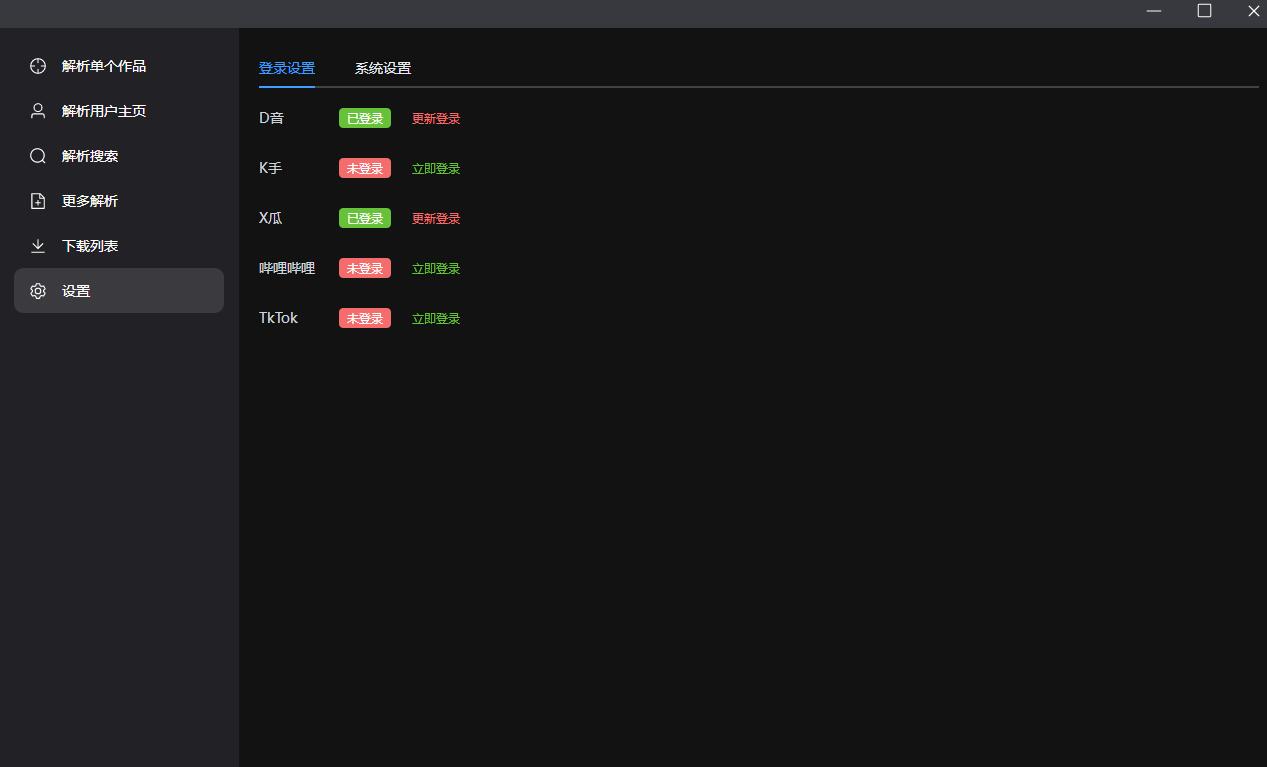The height and width of the screenshot is (767, 1267).
Task: Open 更多解析 in the sidebar
Action: pyautogui.click(x=119, y=201)
